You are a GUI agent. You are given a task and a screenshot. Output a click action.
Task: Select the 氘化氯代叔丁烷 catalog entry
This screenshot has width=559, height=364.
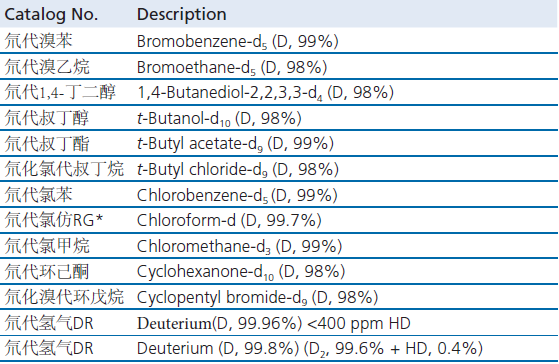64,169
